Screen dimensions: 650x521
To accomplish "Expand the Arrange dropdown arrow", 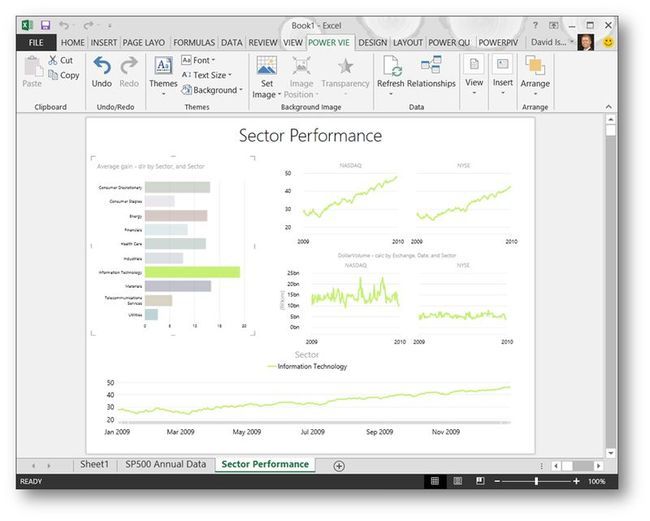I will coord(535,94).
